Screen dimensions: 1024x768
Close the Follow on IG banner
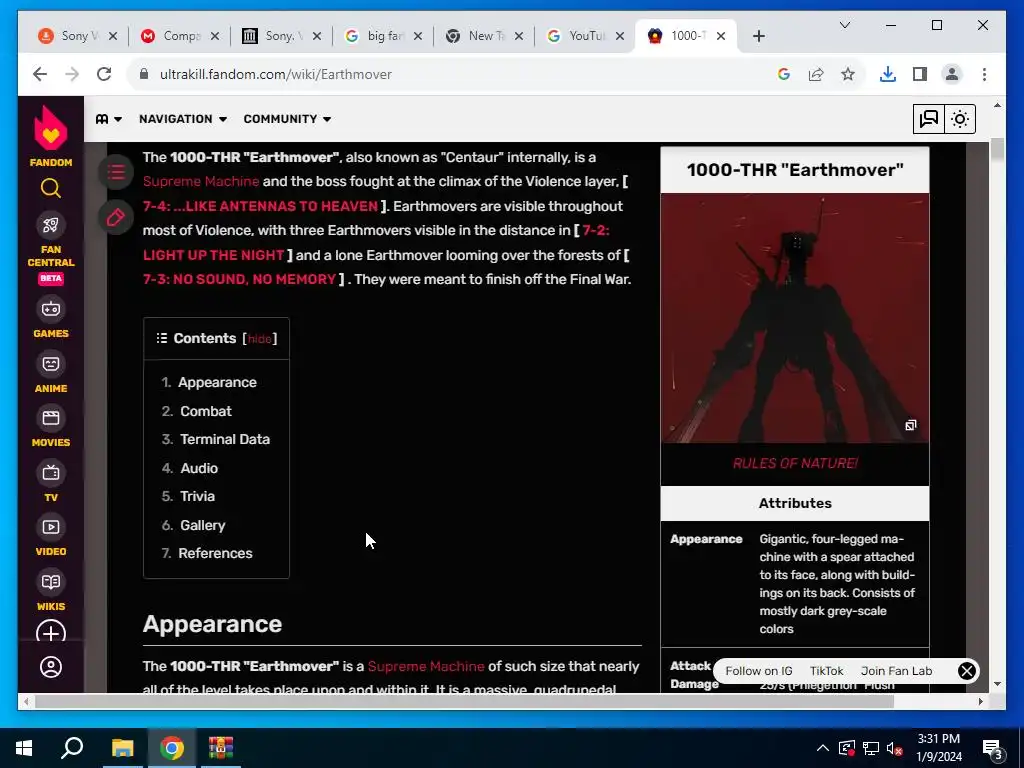(x=967, y=671)
